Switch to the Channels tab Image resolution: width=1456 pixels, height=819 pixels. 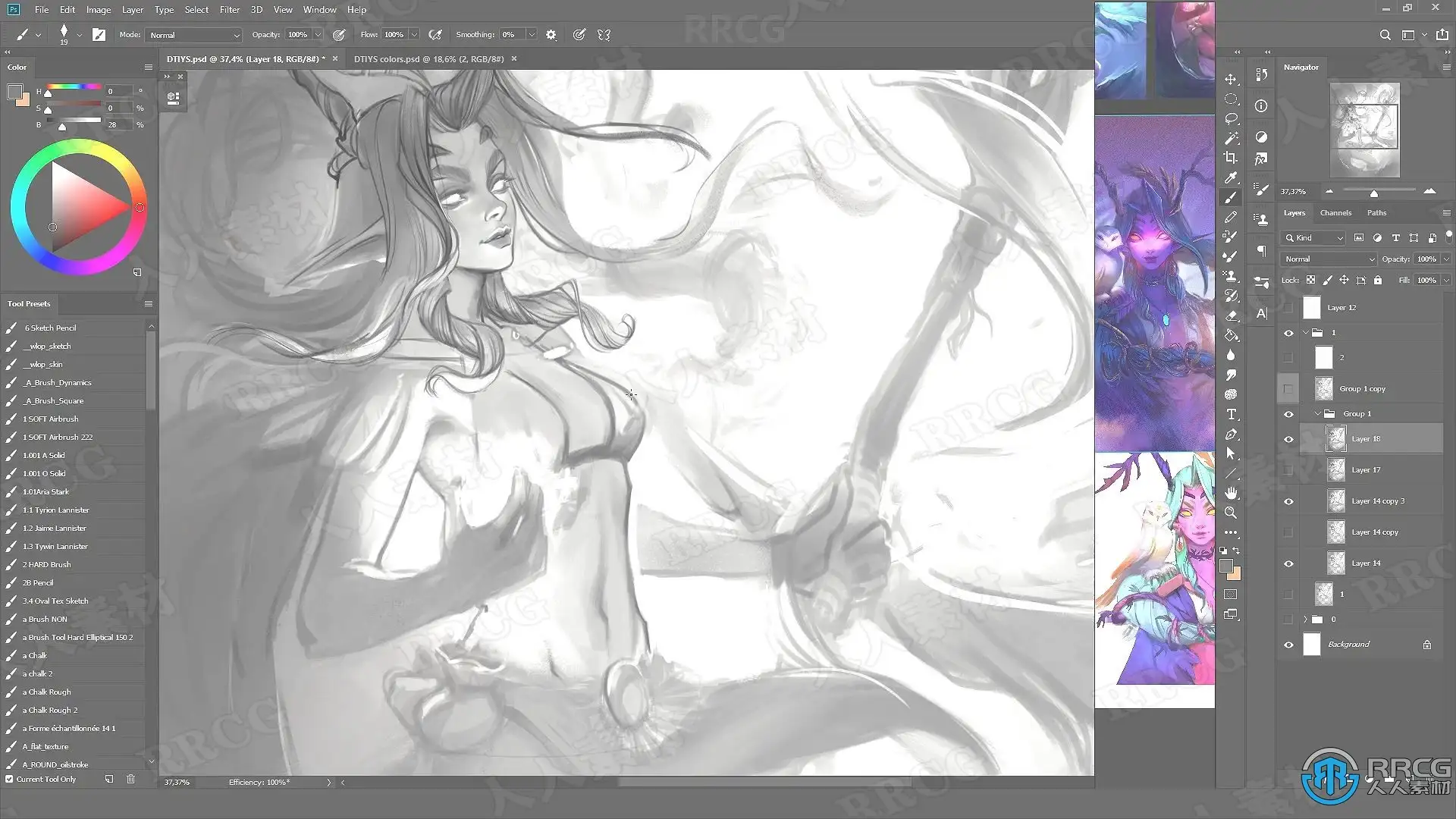tap(1335, 213)
